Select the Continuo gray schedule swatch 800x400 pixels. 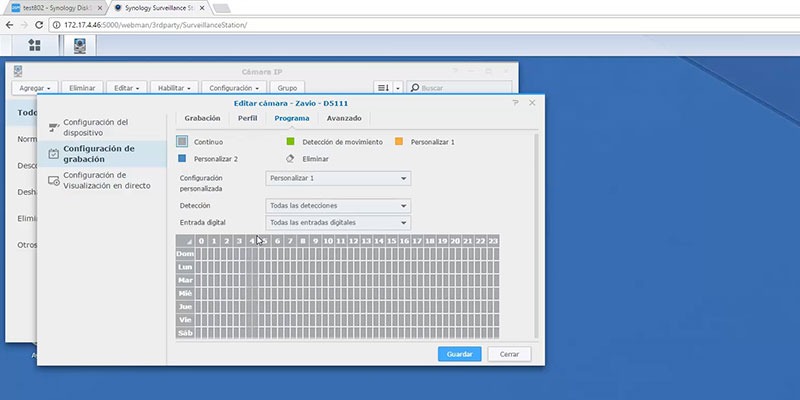[x=182, y=142]
